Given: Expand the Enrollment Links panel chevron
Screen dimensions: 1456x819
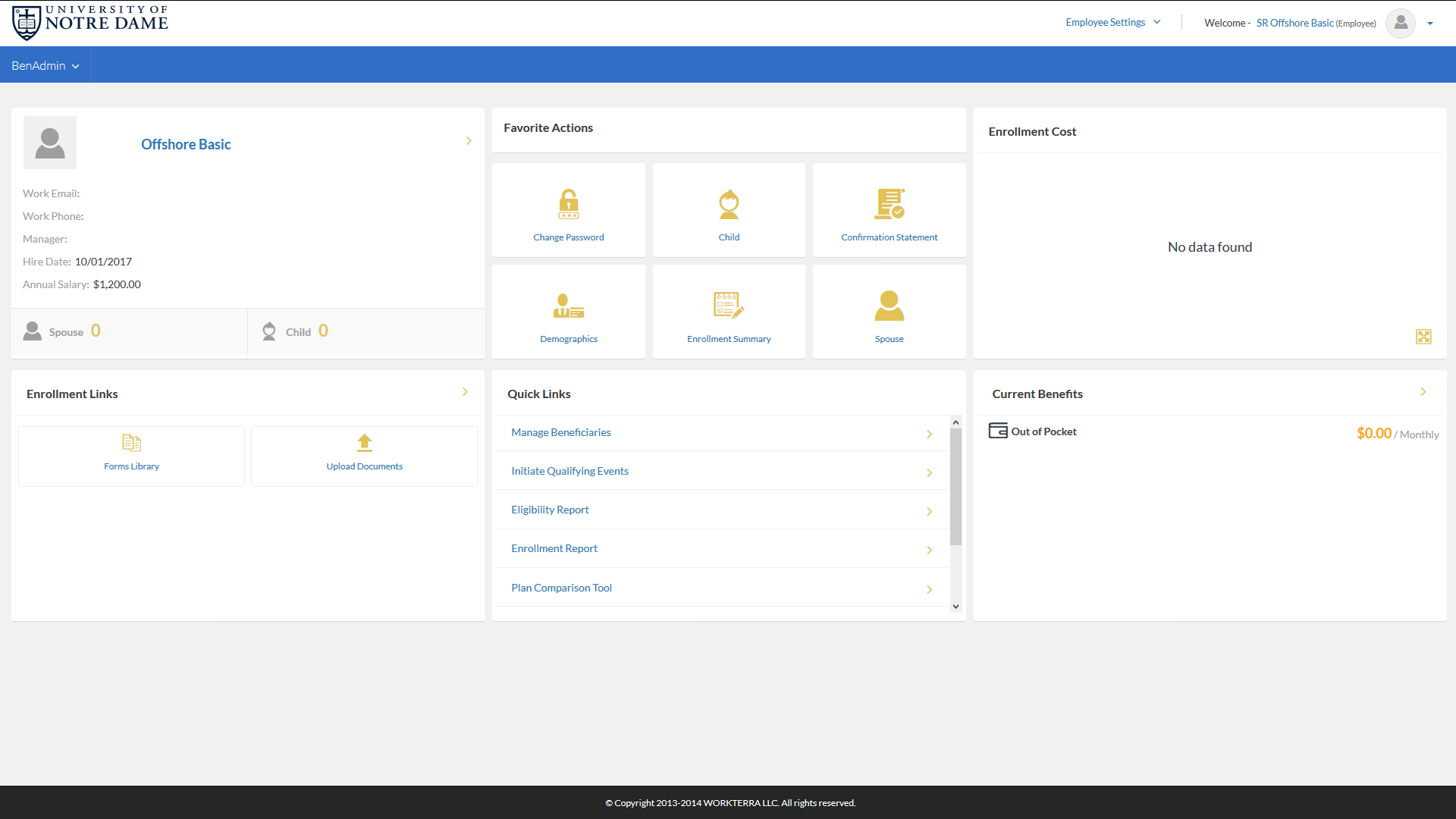Looking at the screenshot, I should click(x=465, y=392).
